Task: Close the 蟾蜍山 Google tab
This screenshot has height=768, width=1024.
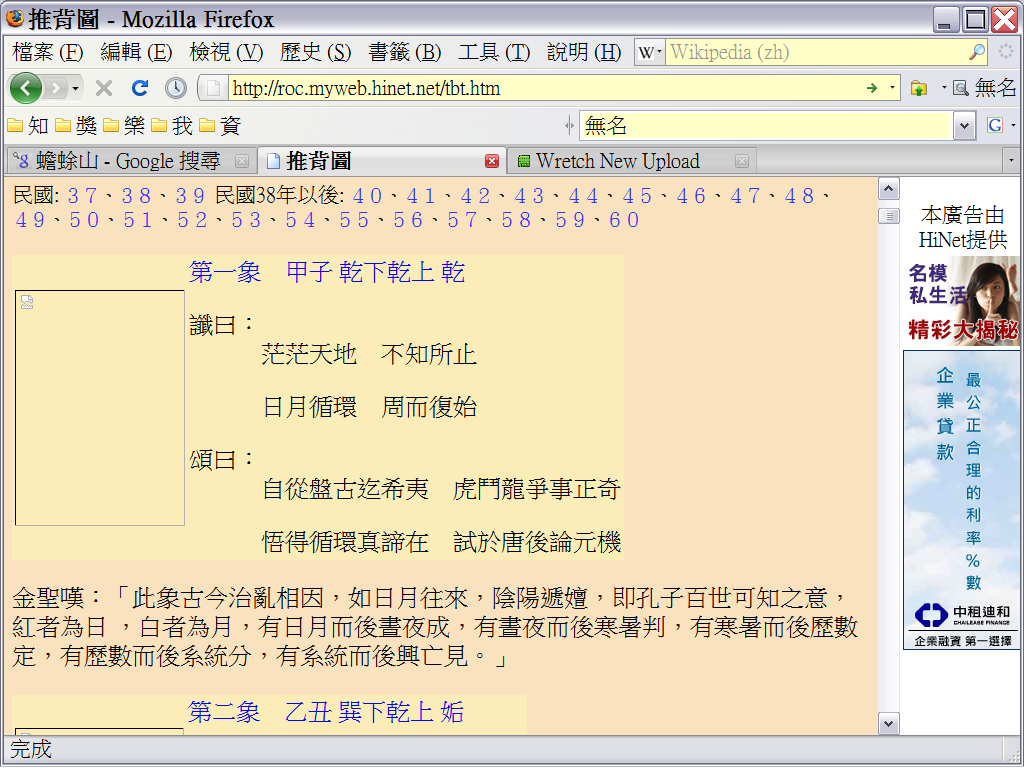Action: point(242,161)
